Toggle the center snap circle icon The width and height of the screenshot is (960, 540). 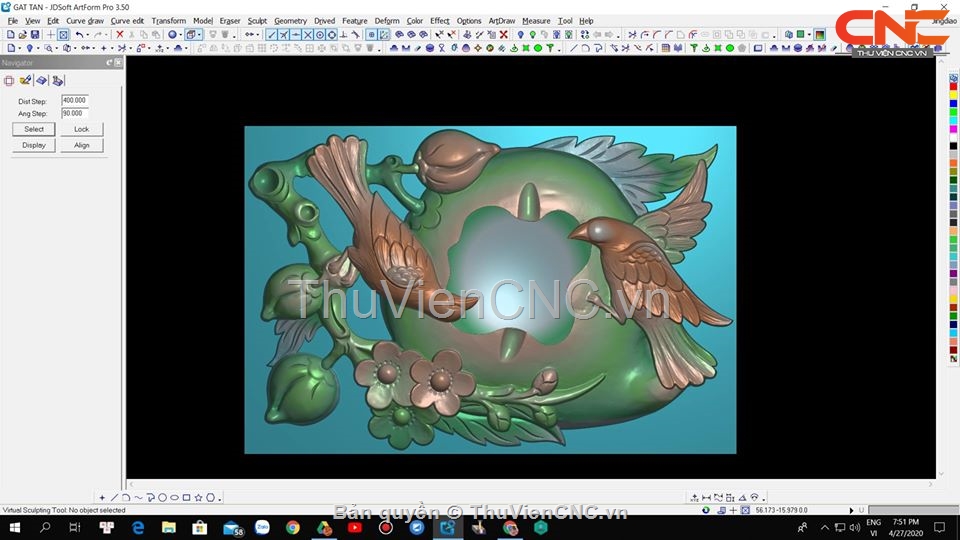(x=320, y=35)
